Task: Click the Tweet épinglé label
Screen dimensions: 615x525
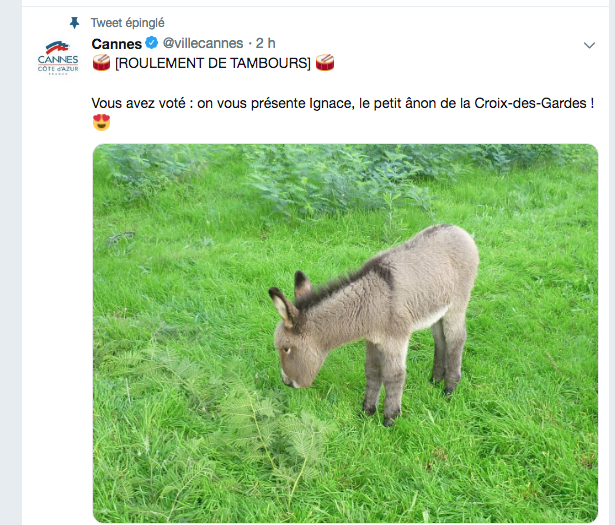Action: (127, 23)
